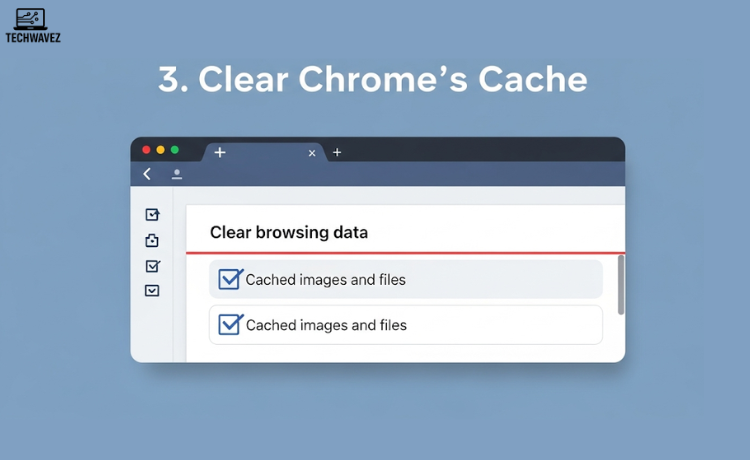This screenshot has width=750, height=460.
Task: Open the profile avatar icon in toolbar
Action: point(177,174)
